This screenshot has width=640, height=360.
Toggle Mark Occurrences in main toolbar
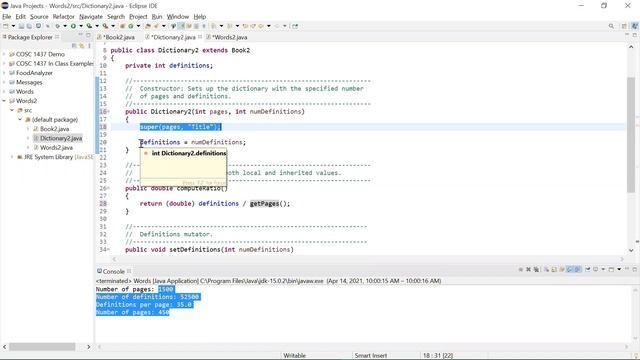click(x=181, y=26)
